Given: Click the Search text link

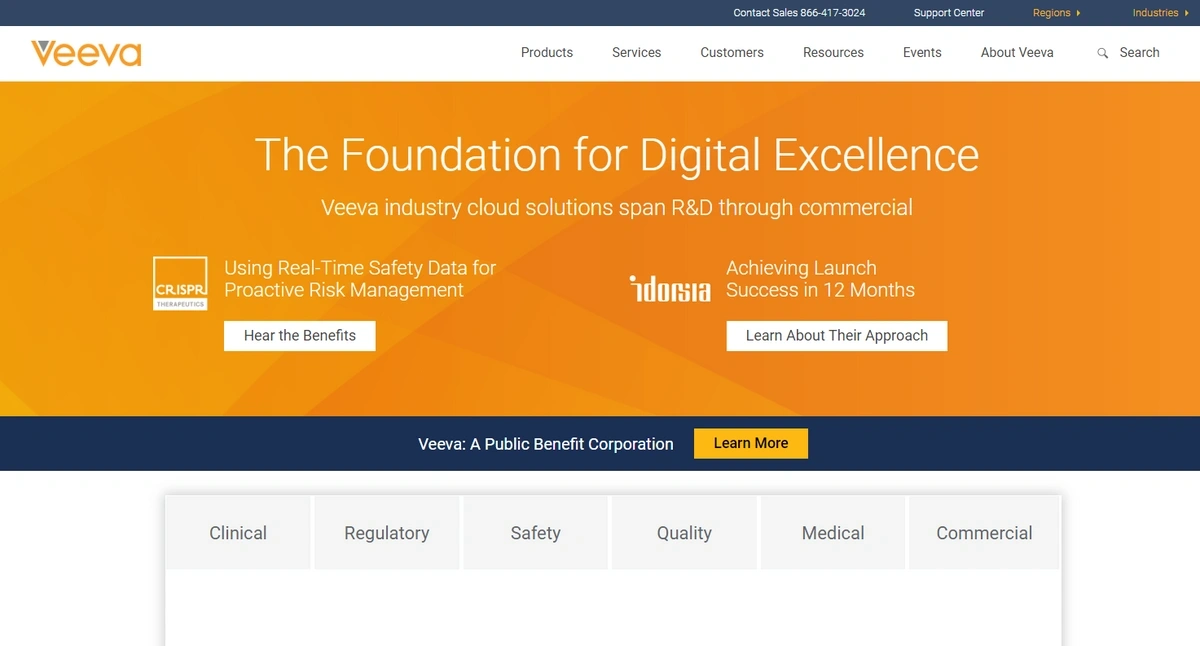Looking at the screenshot, I should click(x=1140, y=53).
